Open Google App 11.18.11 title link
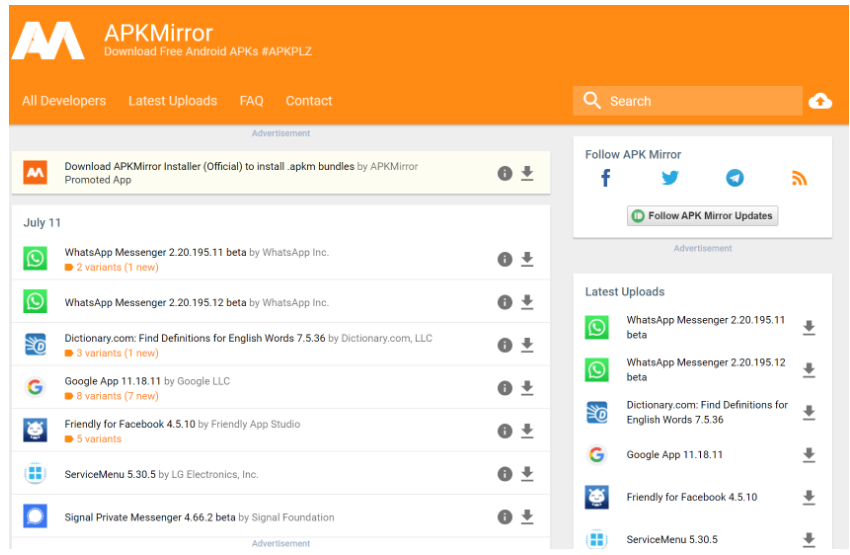The height and width of the screenshot is (555, 850). pos(113,381)
